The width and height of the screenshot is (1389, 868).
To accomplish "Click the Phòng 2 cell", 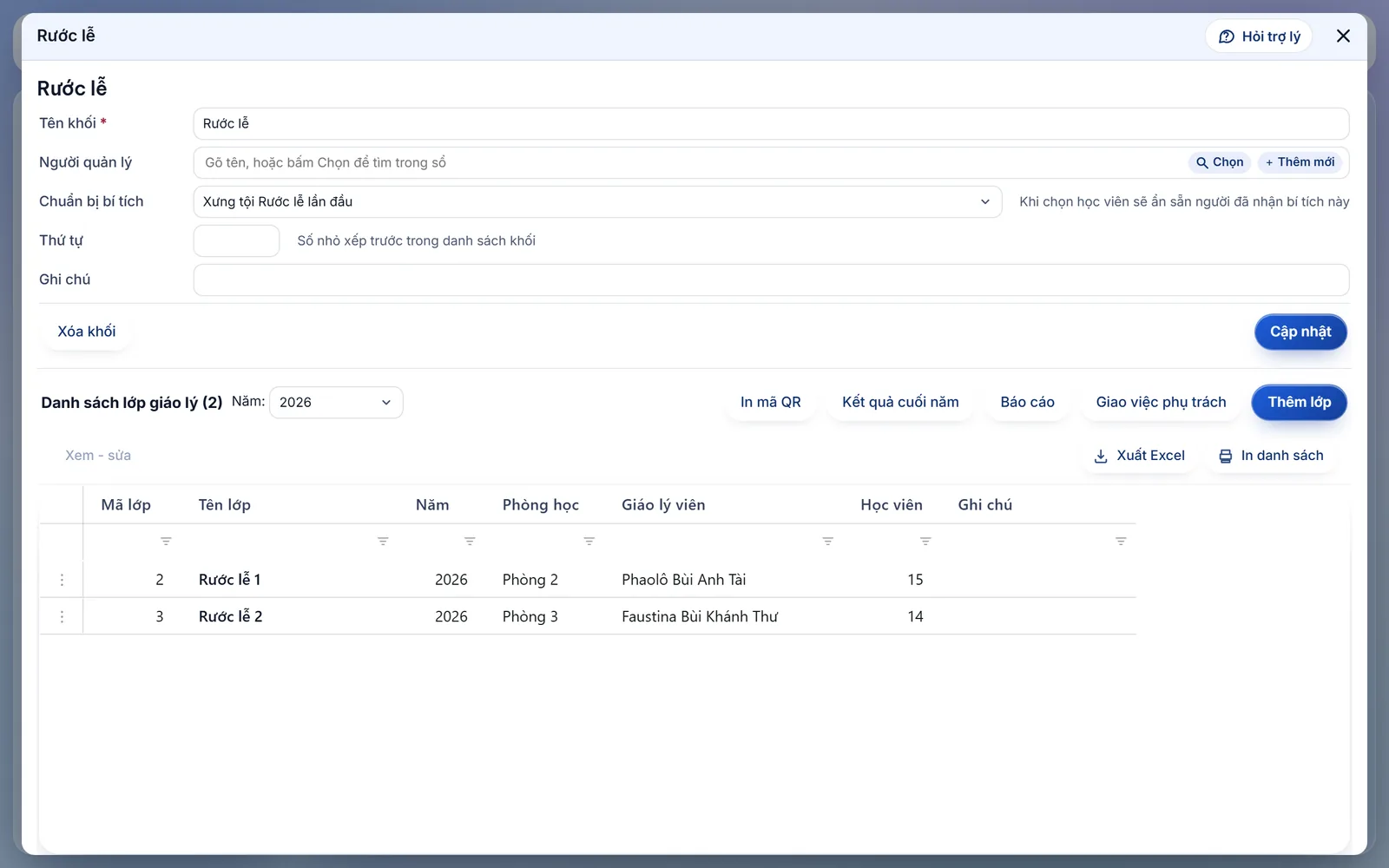I will pyautogui.click(x=530, y=580).
